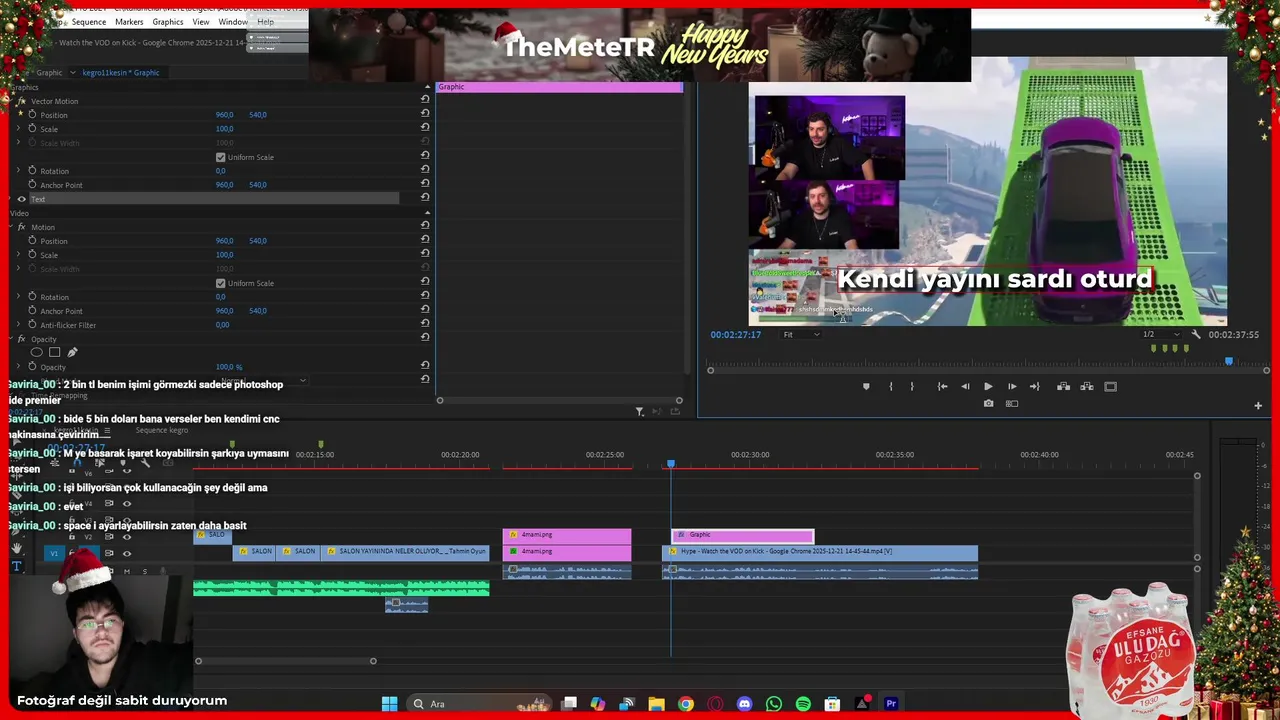Toggle the Motion fx effect on or off
This screenshot has width=1280, height=720.
point(21,227)
